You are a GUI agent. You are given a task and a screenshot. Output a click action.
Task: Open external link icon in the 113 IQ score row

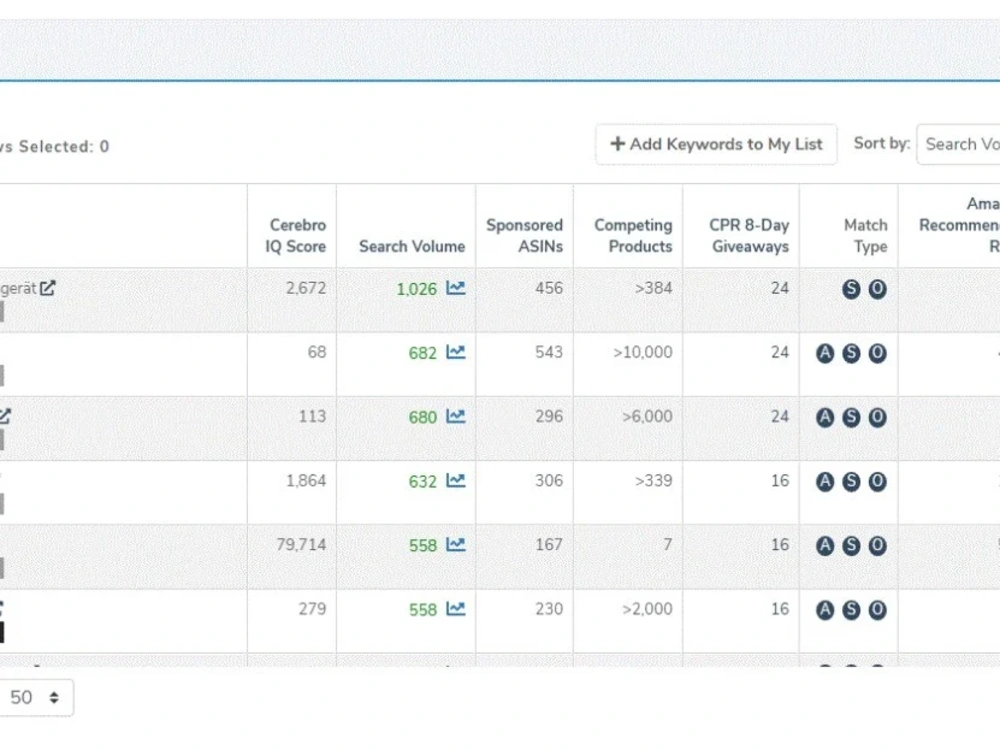tap(5, 416)
